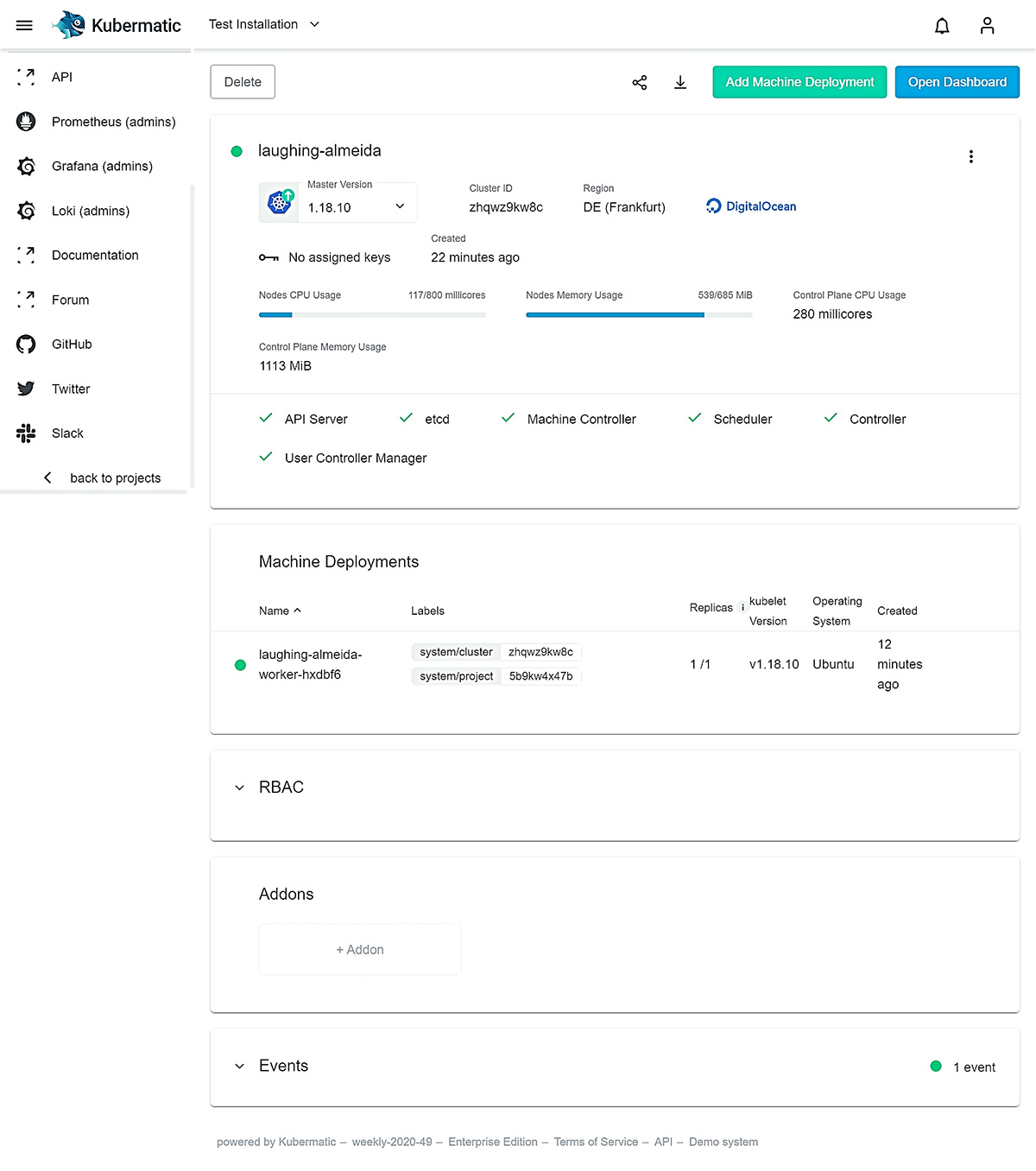
Task: Open the Test Installation project dropdown
Action: (x=263, y=24)
